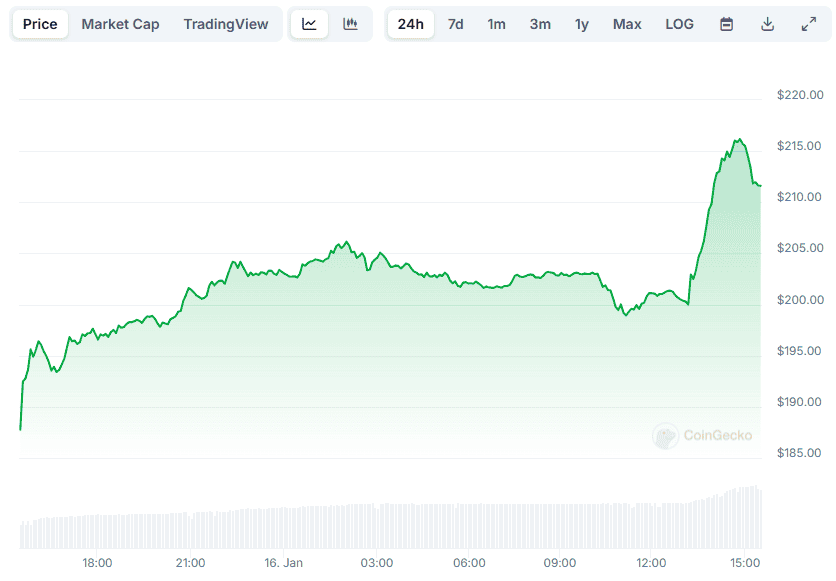
Task: Set chart range to 7d
Action: coord(455,24)
